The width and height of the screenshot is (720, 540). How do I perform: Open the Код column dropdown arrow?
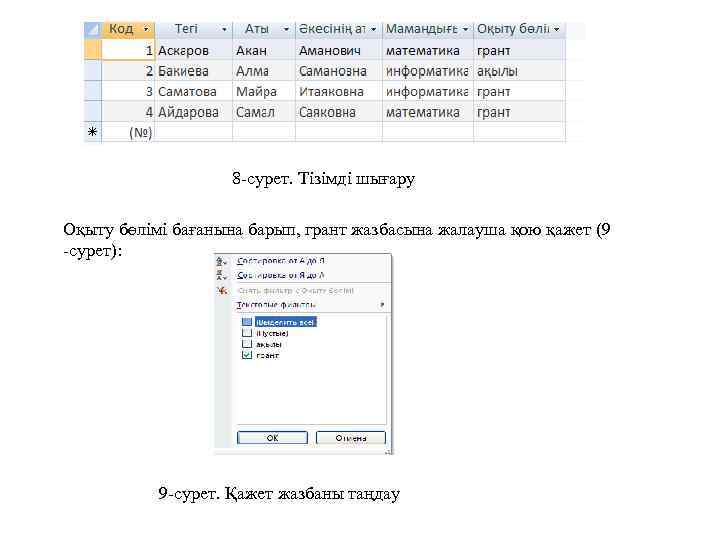(x=146, y=29)
